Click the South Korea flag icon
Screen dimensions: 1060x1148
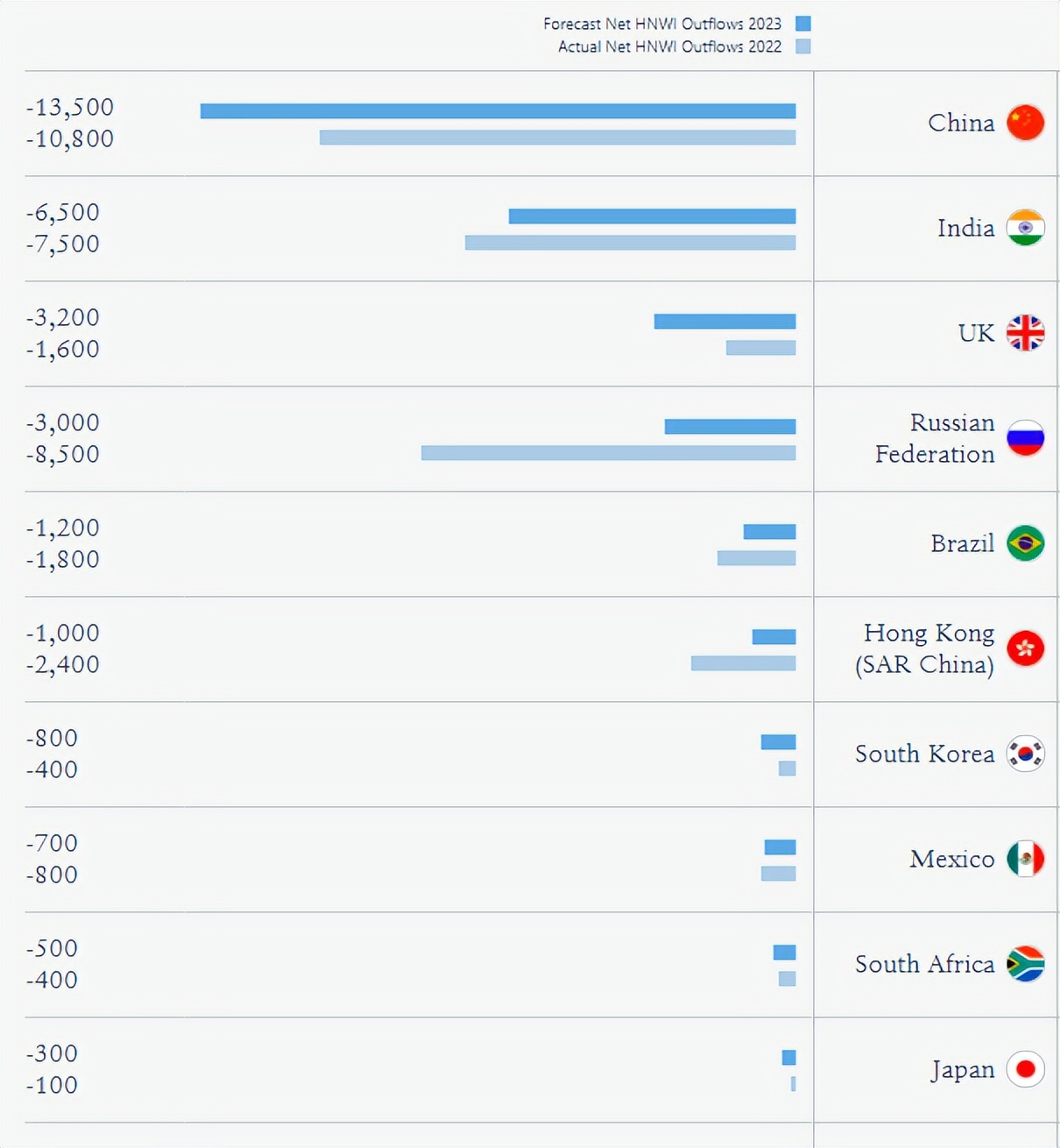point(1025,754)
